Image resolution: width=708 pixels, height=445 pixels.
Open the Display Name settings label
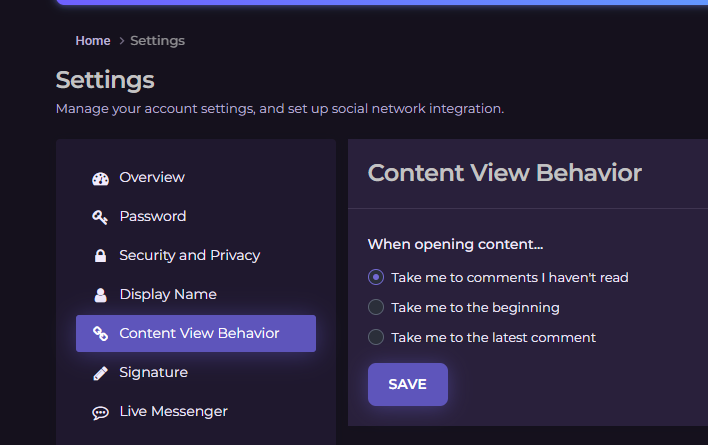[x=168, y=294]
